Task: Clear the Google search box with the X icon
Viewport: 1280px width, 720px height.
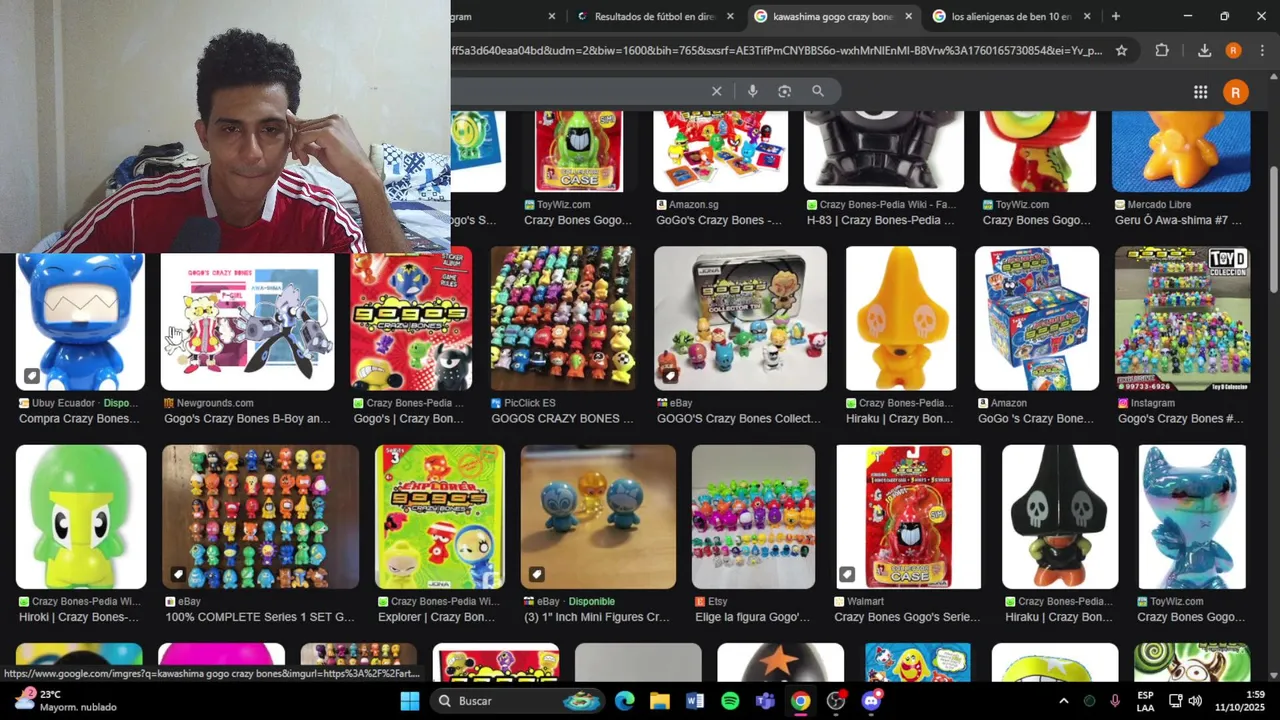Action: tap(716, 91)
